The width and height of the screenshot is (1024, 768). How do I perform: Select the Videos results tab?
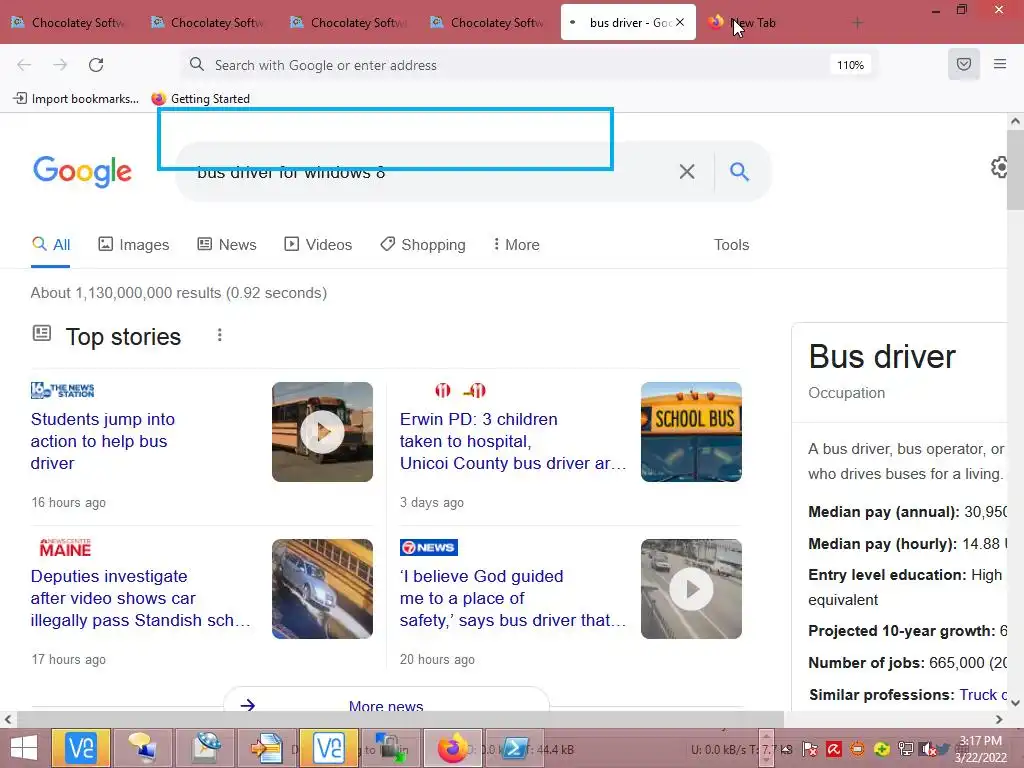click(318, 245)
